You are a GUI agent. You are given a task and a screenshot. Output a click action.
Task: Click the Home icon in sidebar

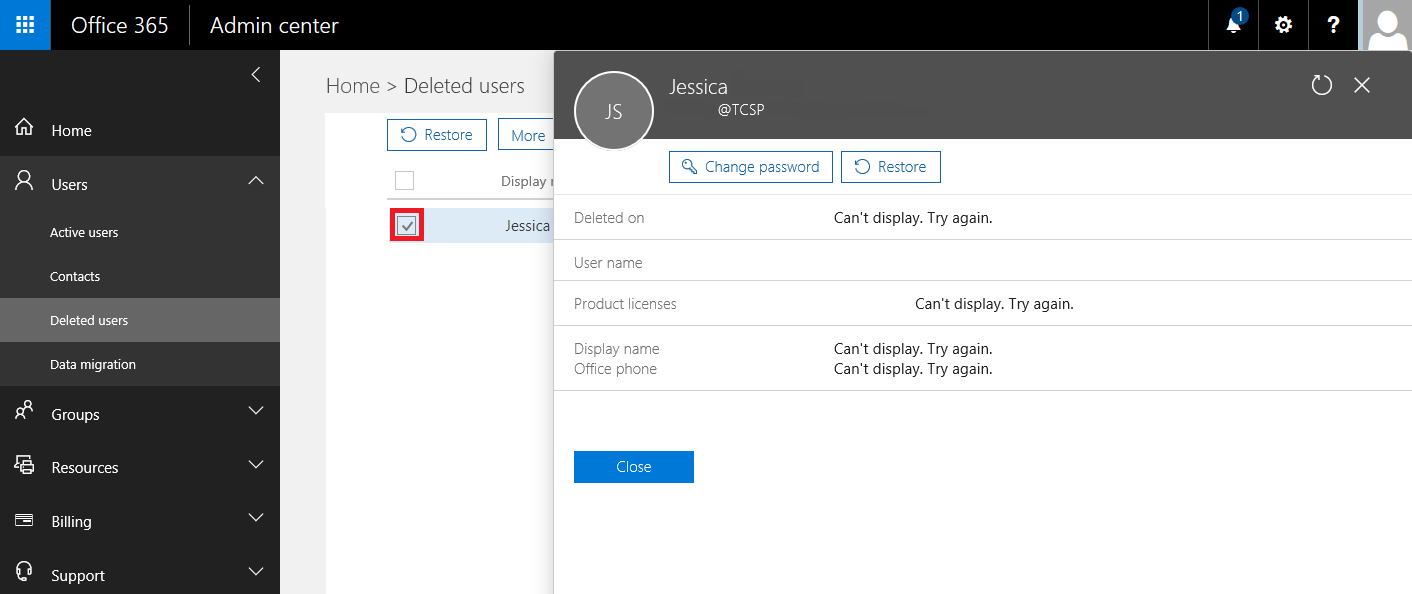(x=24, y=129)
